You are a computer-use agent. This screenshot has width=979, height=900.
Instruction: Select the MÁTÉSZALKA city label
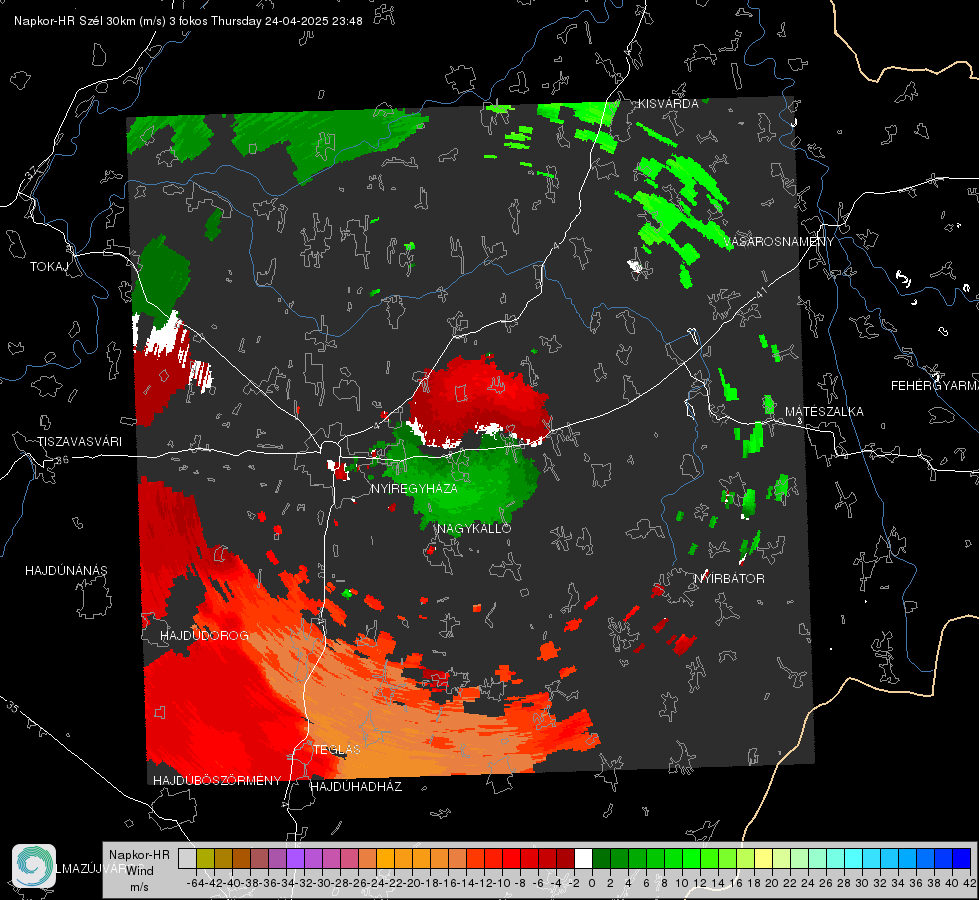coord(824,412)
